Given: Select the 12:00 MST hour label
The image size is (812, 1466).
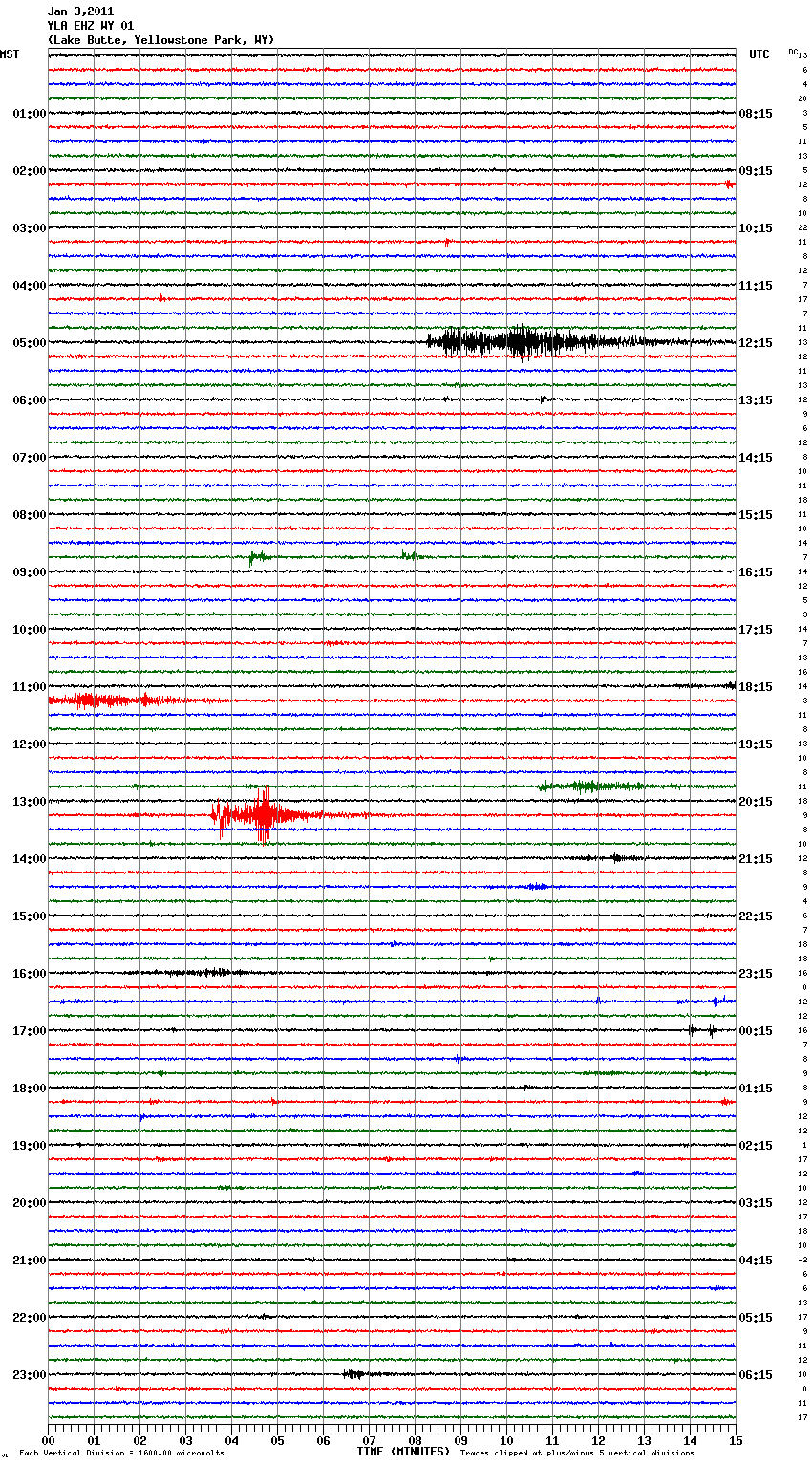Looking at the screenshot, I should tap(30, 744).
